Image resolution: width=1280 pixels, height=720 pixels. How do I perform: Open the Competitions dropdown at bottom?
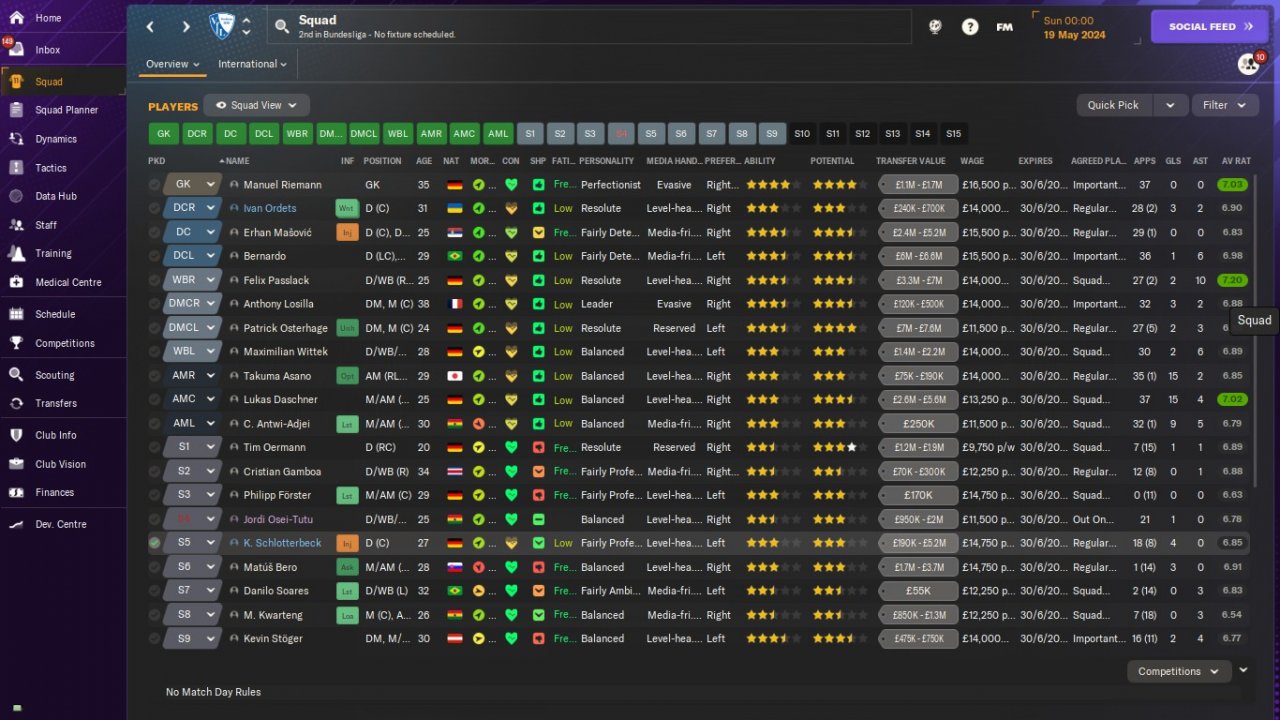click(1178, 672)
